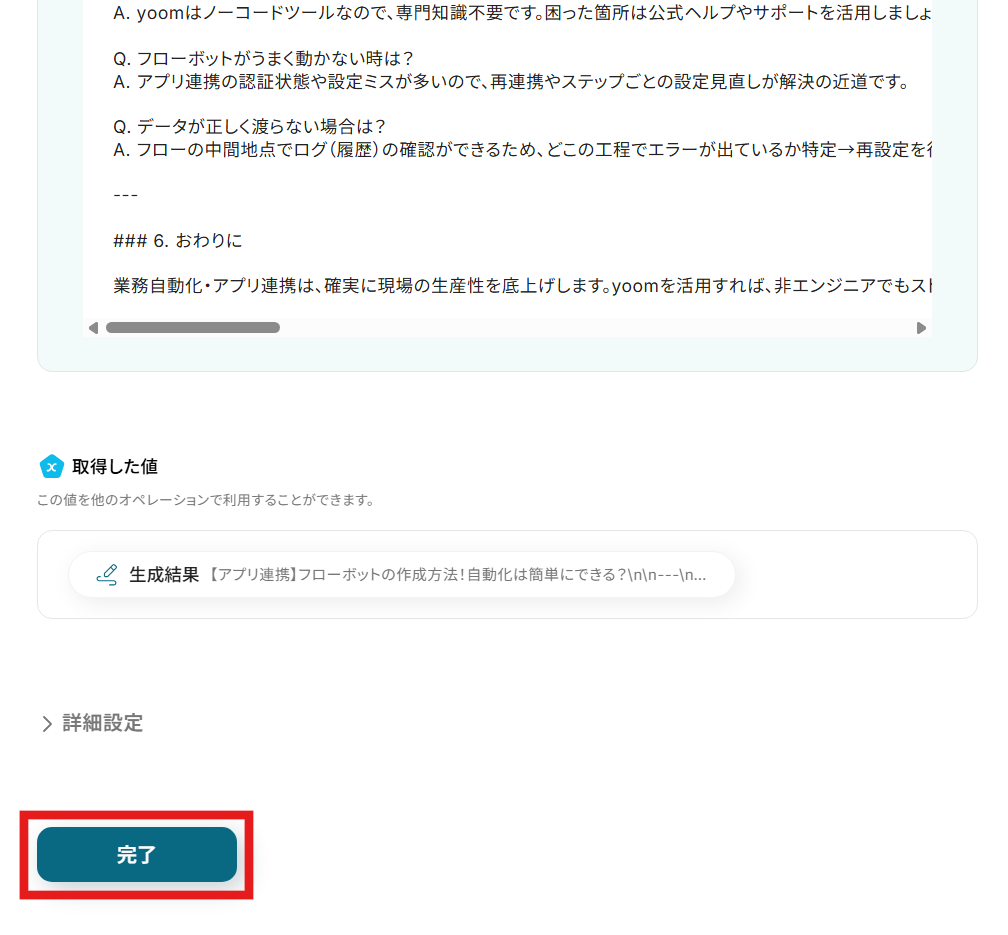Viewport: 1008px width, 935px height.
Task: Click the 完了 button
Action: click(137, 854)
